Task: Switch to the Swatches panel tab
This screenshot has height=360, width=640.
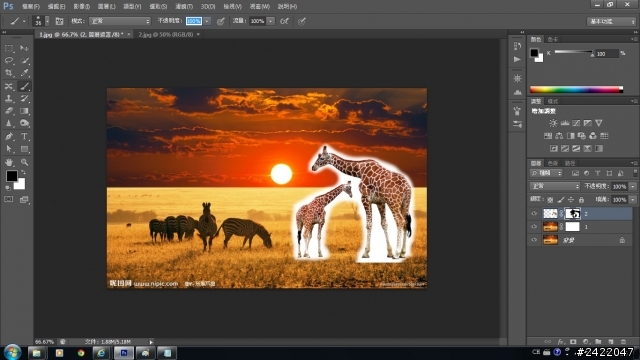Action: 553,40
